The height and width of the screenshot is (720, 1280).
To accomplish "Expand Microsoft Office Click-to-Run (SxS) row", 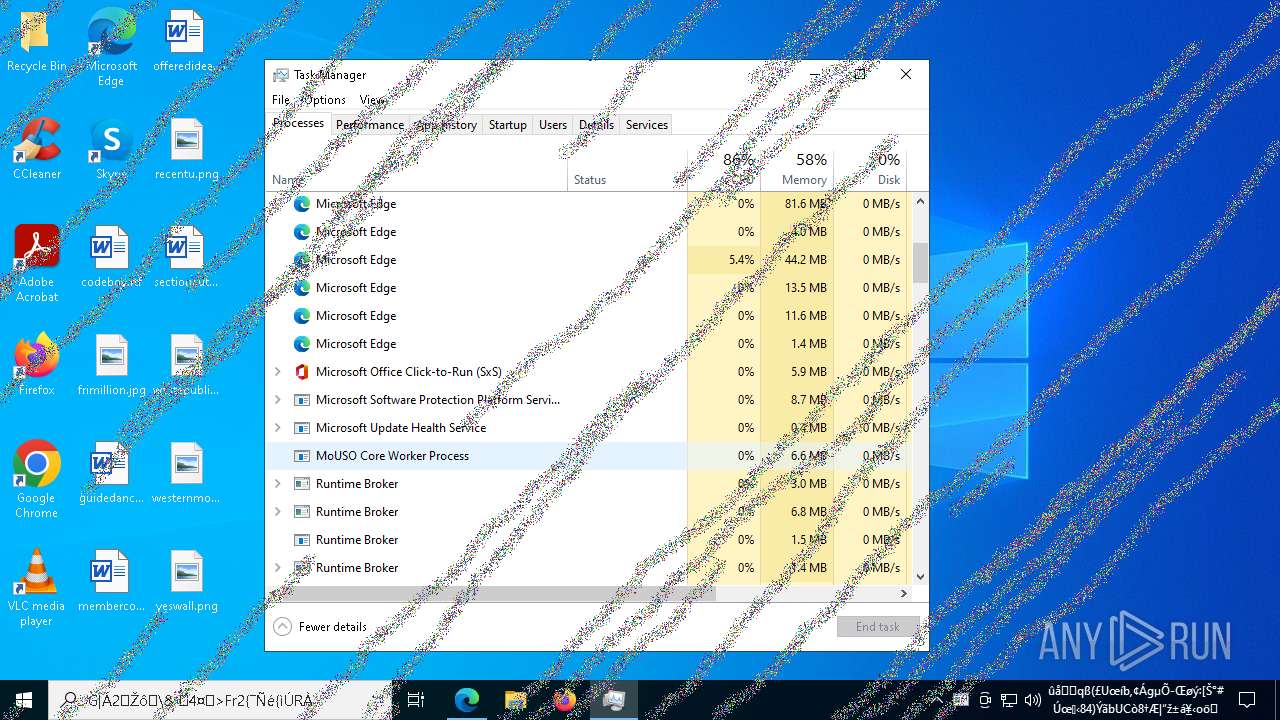I will point(278,372).
